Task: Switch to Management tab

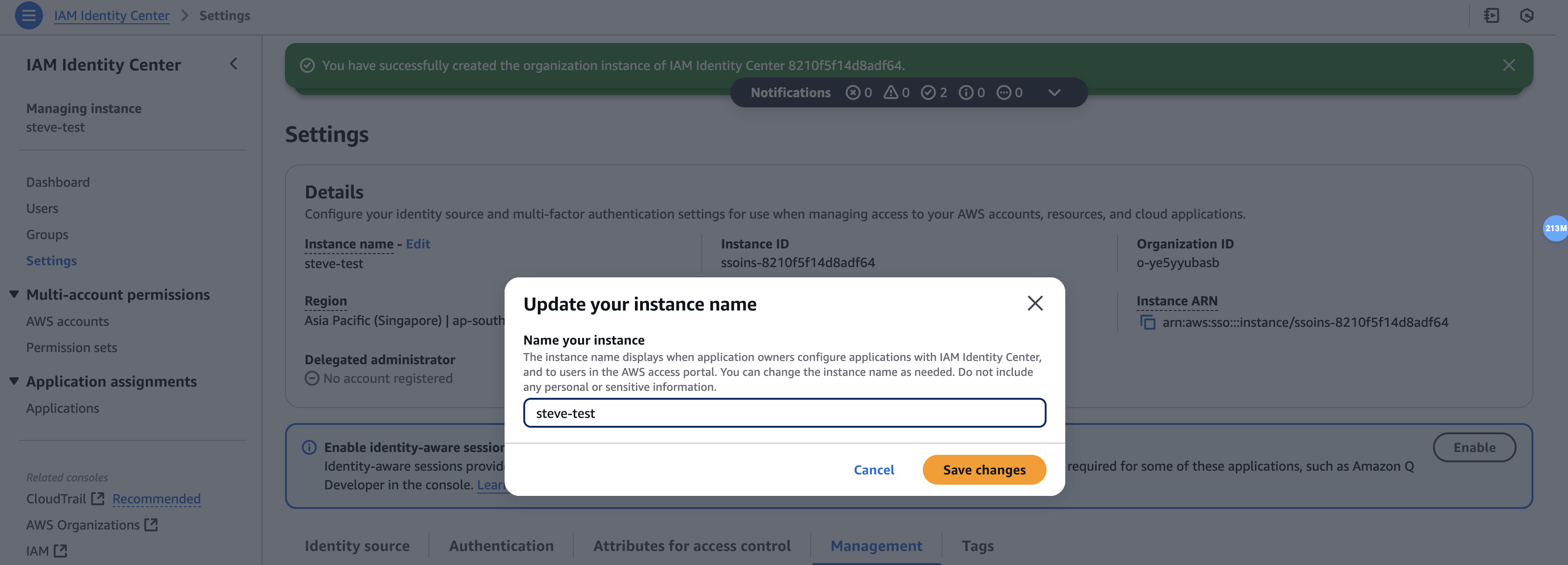Action: pos(877,546)
